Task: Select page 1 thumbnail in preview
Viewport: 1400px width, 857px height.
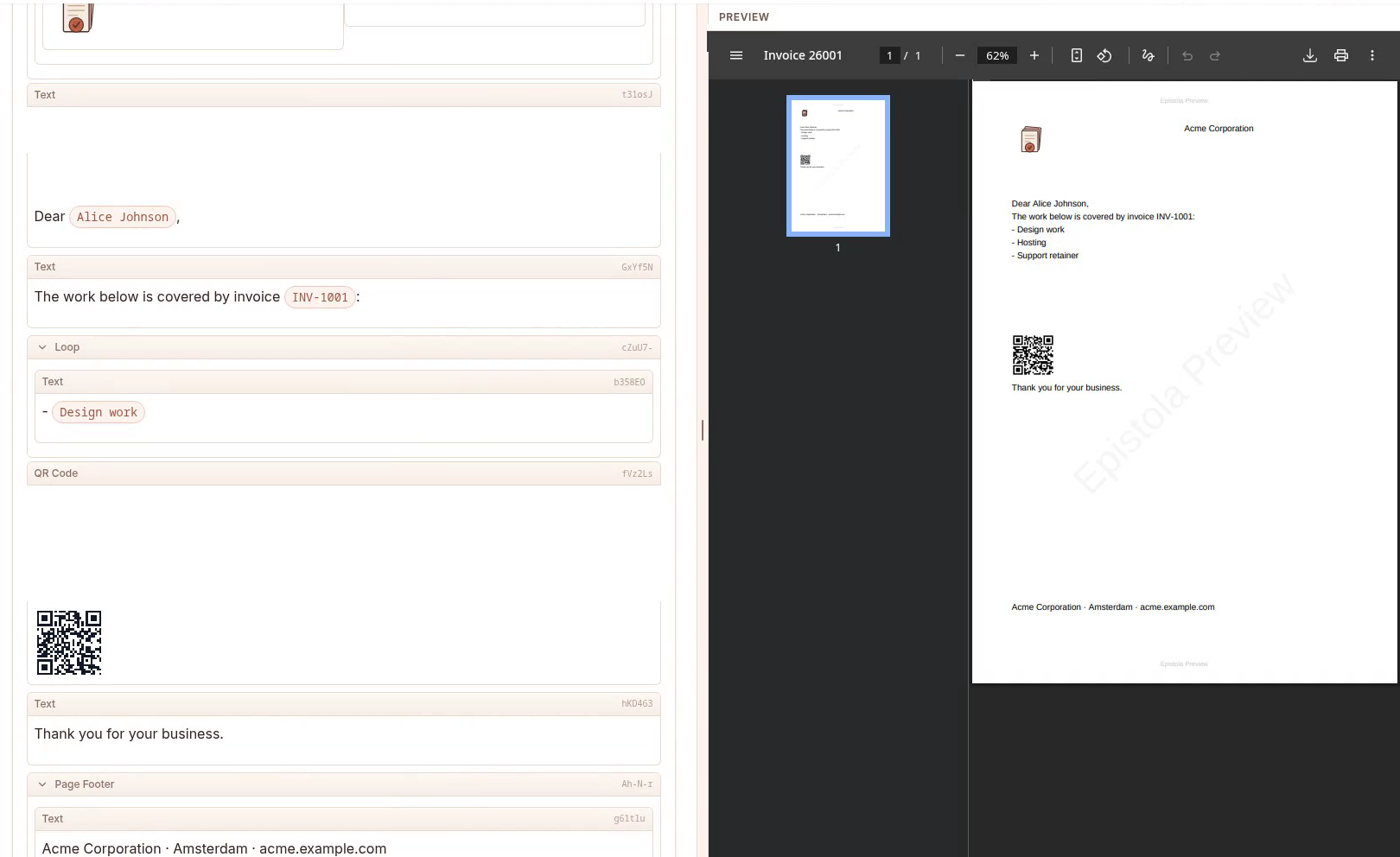Action: pos(838,166)
